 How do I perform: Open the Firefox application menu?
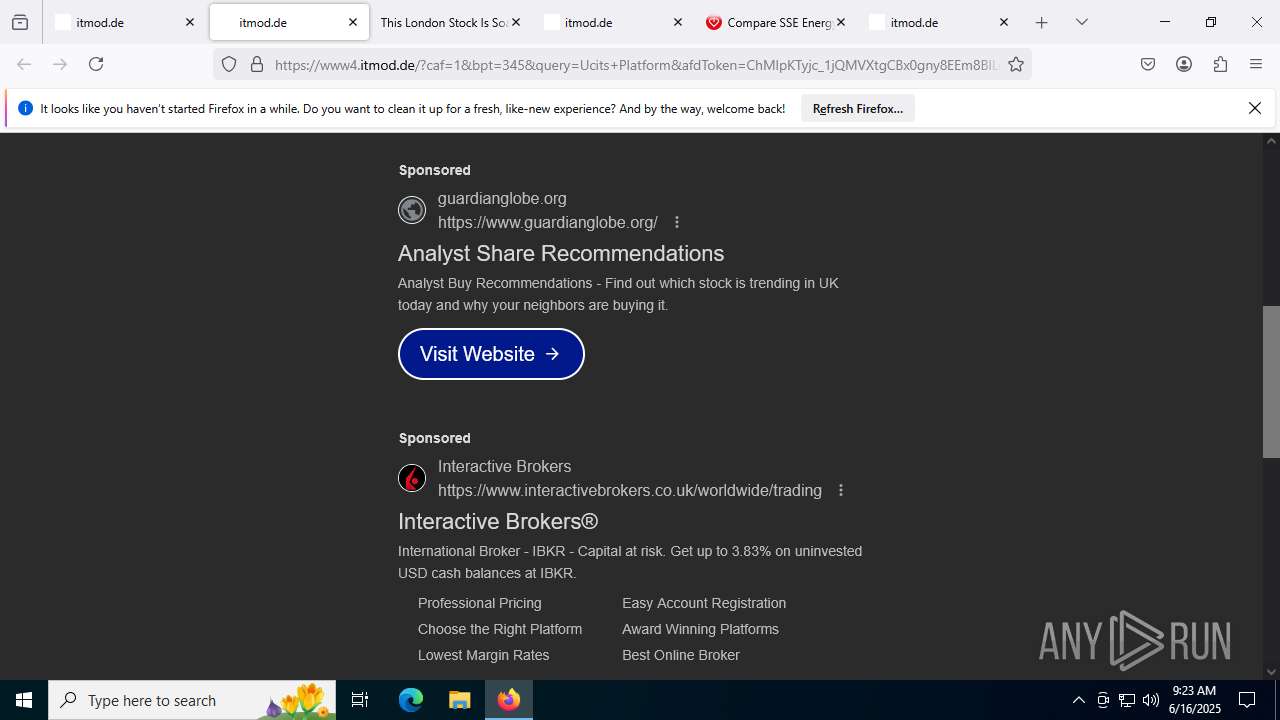[x=1256, y=64]
